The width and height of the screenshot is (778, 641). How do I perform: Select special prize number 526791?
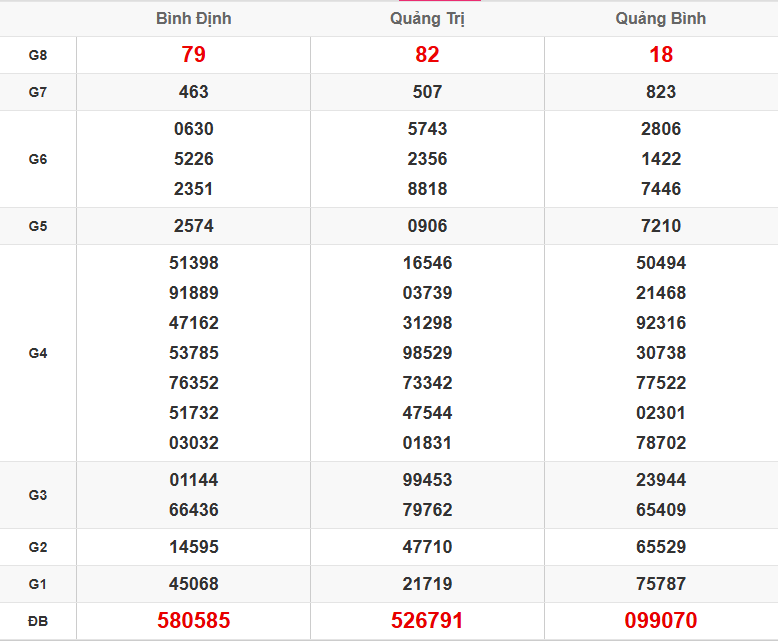[427, 621]
